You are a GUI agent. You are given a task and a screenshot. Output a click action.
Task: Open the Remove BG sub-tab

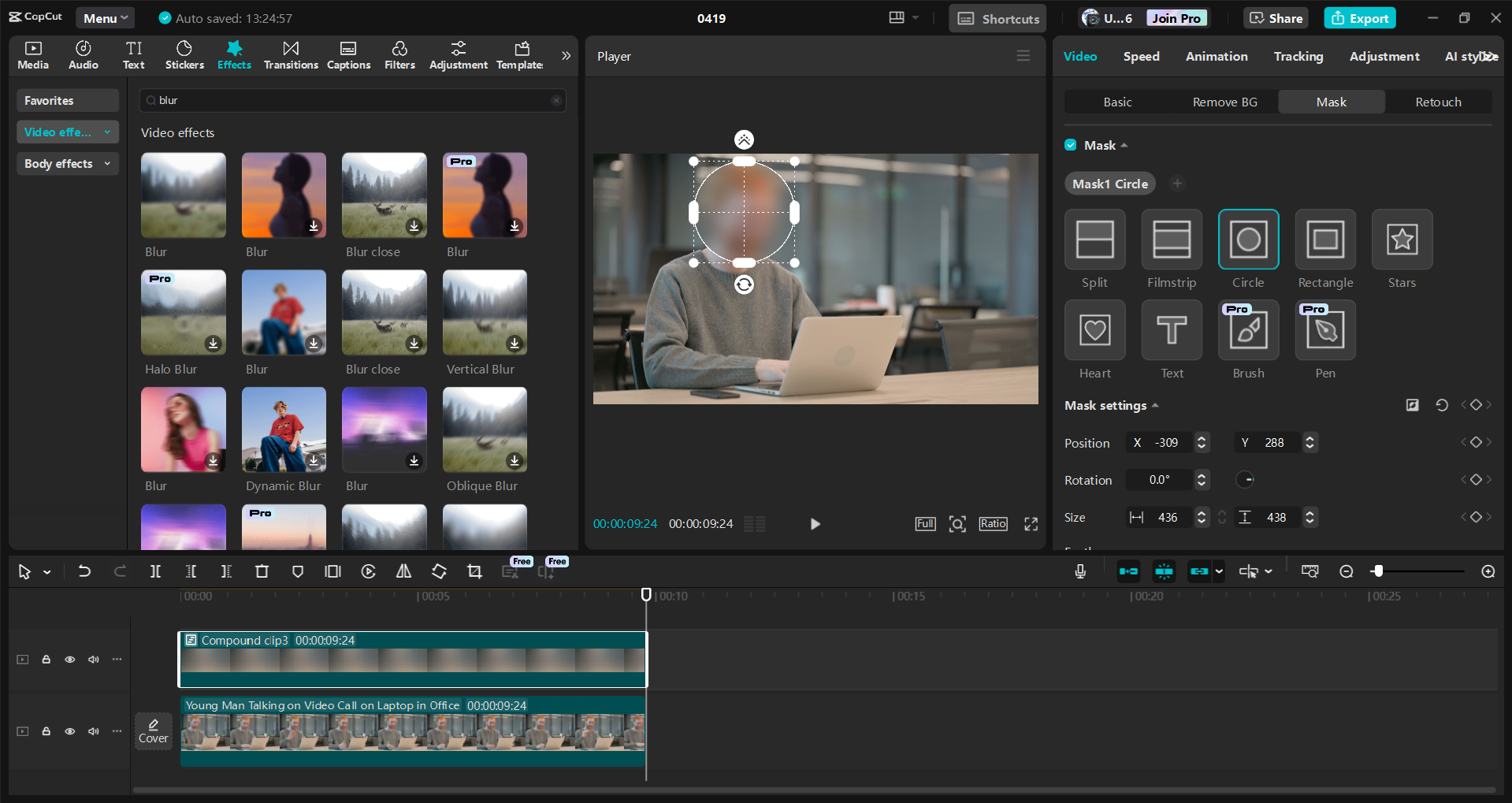pos(1224,102)
